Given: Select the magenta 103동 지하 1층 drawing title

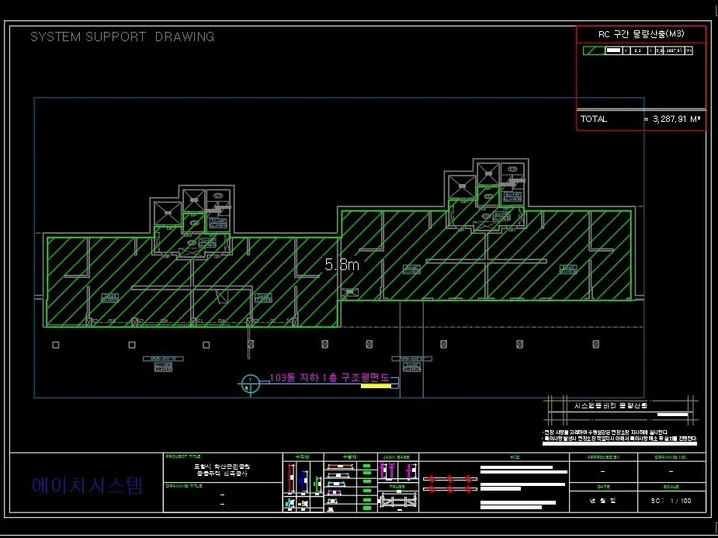Looking at the screenshot, I should pos(334,378).
